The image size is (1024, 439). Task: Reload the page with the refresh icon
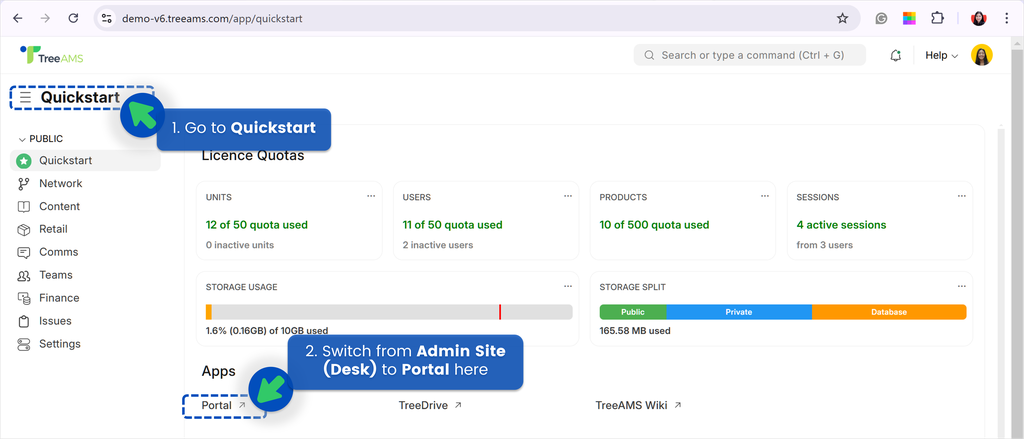point(73,18)
